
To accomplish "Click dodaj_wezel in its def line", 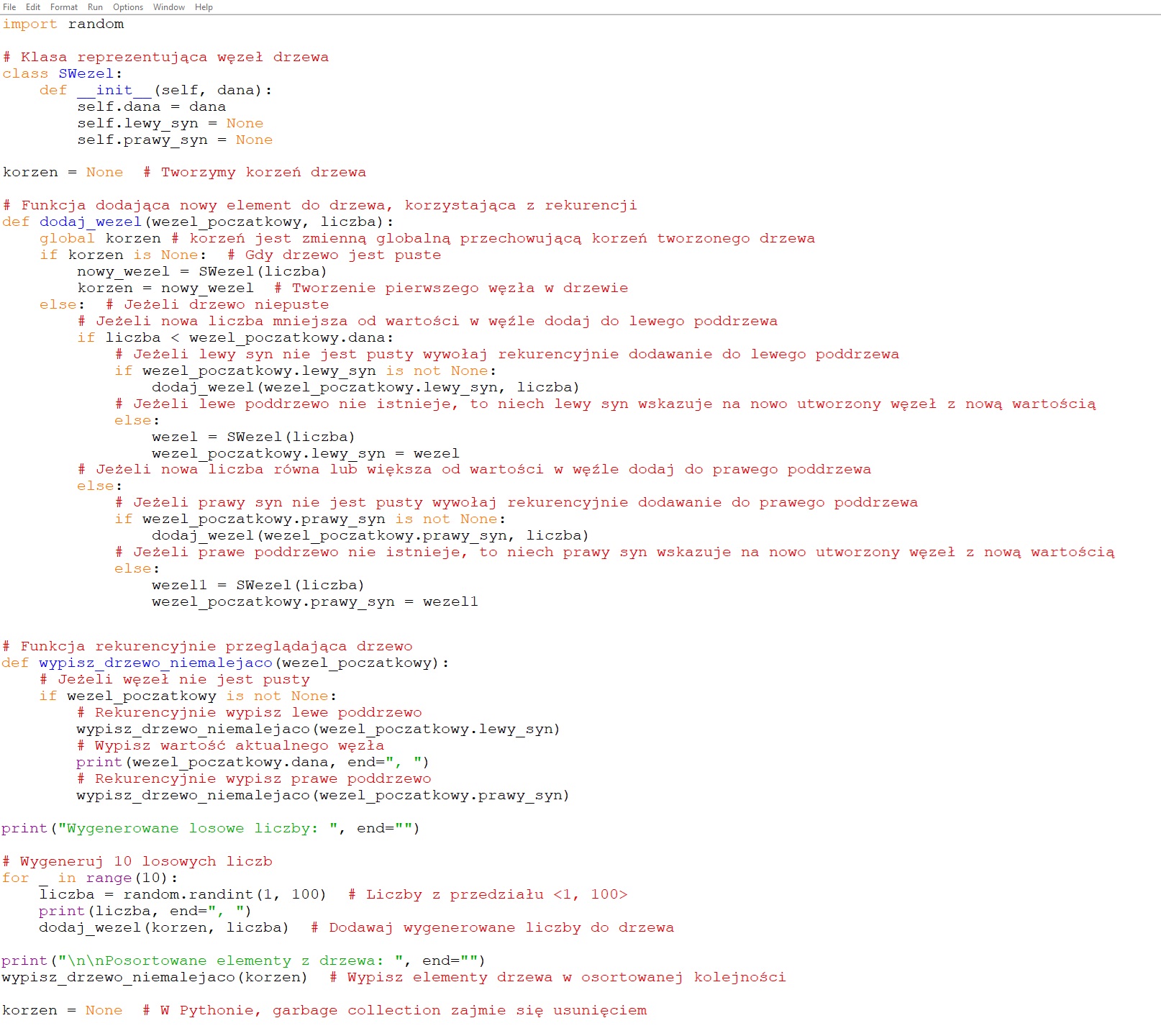I will (91, 222).
